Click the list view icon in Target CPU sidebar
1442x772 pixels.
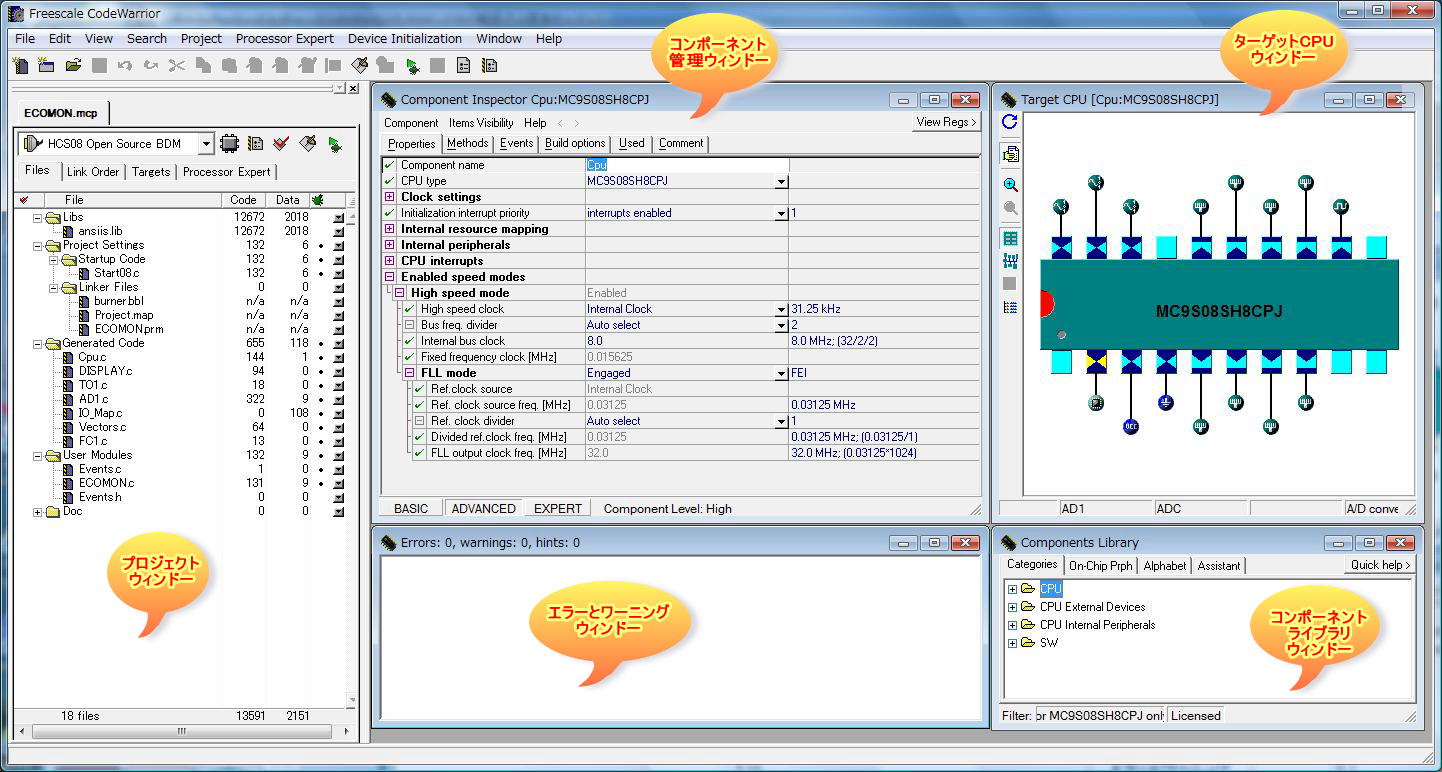(x=1010, y=307)
